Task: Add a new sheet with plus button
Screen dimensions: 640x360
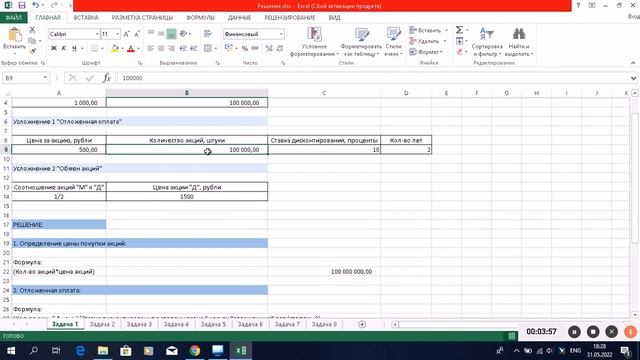Action: 362,324
